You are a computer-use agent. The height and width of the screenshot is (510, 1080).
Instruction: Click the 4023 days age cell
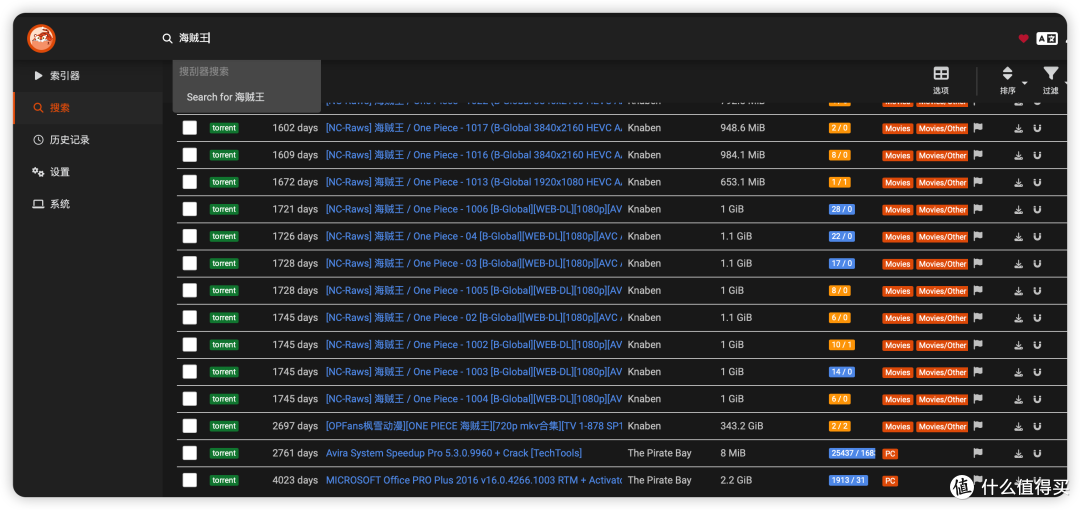coord(295,480)
